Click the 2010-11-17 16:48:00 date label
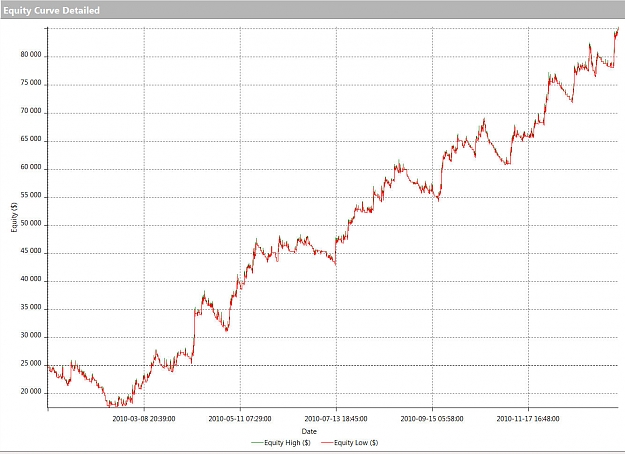This screenshot has height=454, width=625. point(528,419)
